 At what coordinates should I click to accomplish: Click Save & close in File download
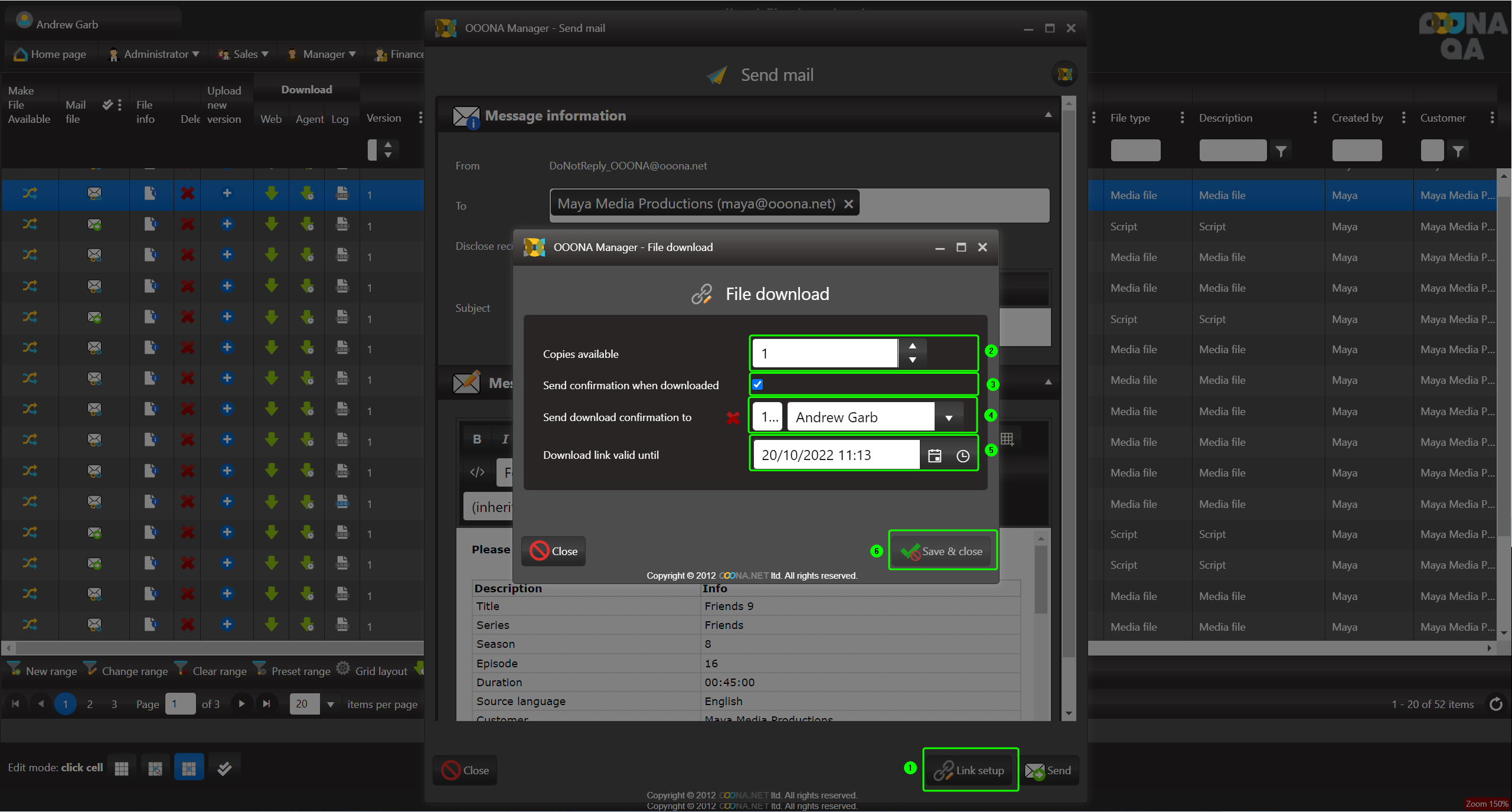[942, 551]
